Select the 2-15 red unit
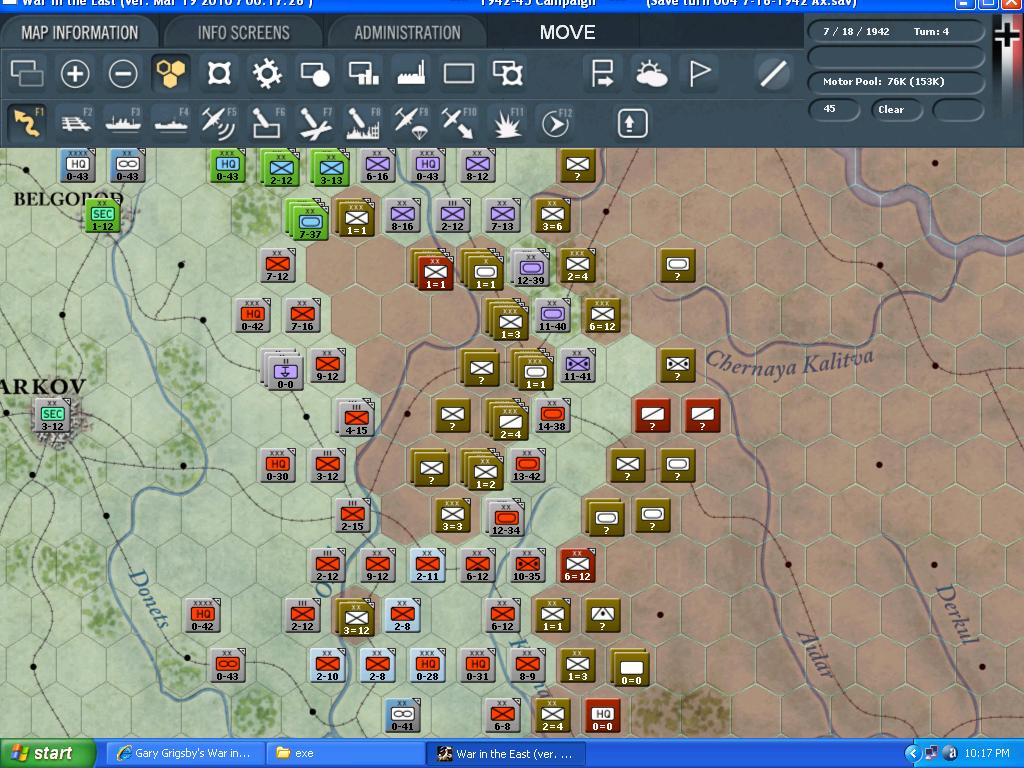Image resolution: width=1024 pixels, height=768 pixels. point(353,515)
